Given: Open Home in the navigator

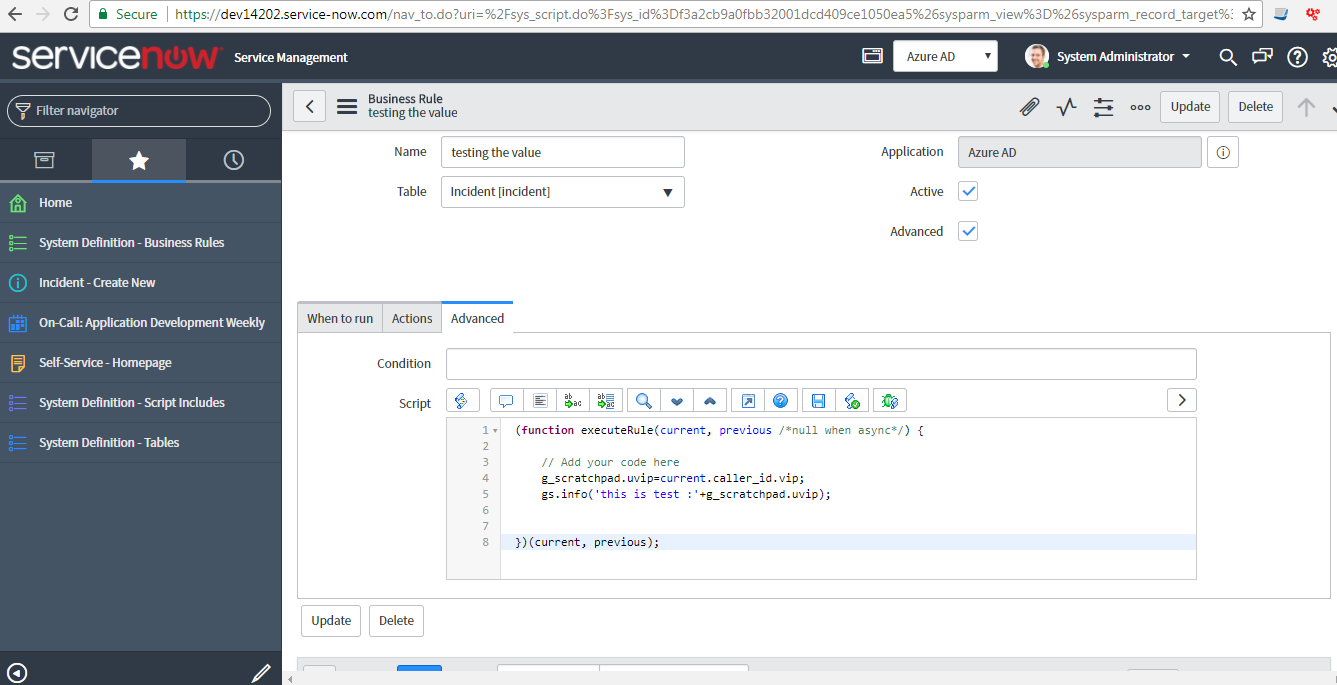Looking at the screenshot, I should [141, 203].
